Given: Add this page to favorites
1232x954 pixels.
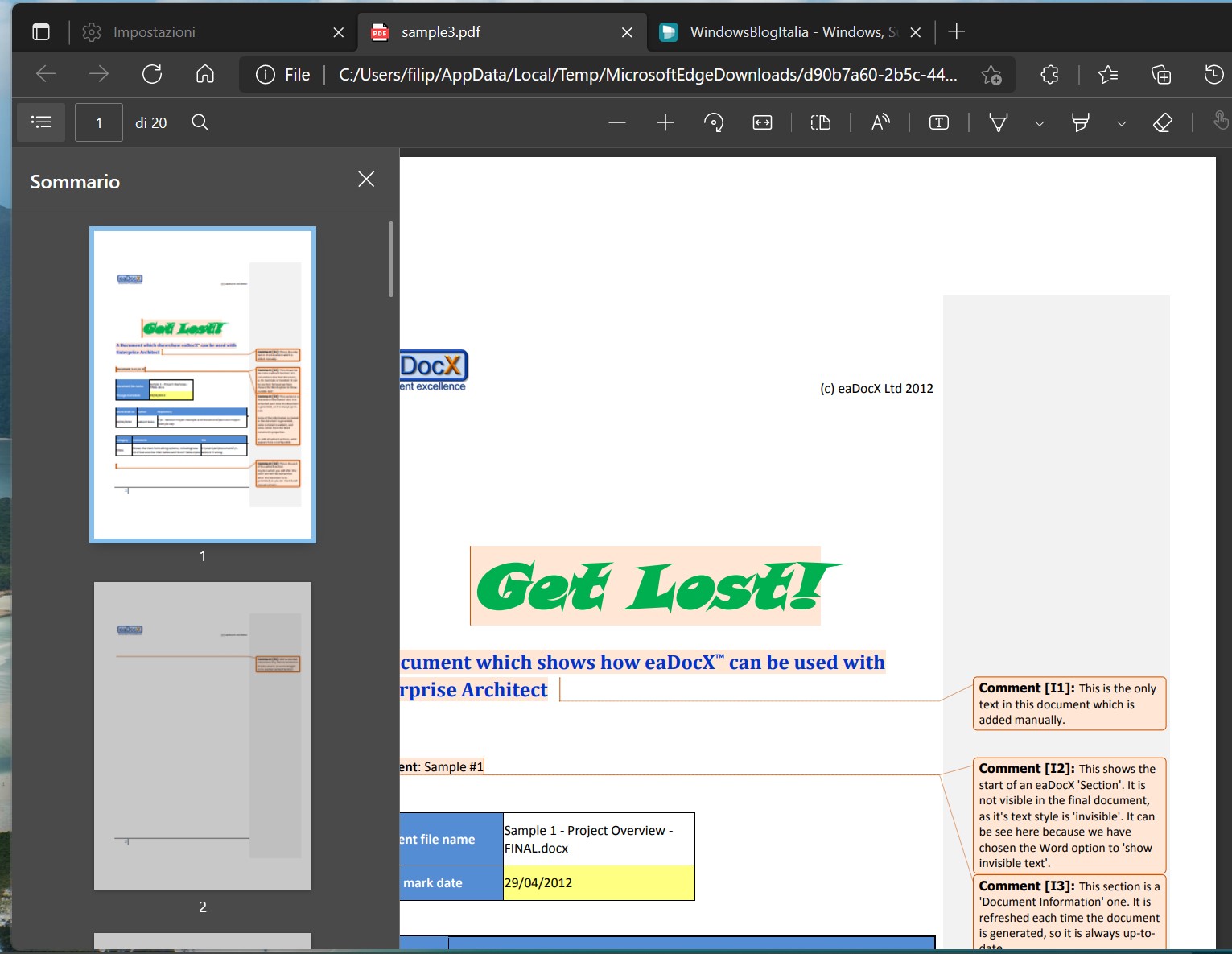Looking at the screenshot, I should [x=991, y=75].
